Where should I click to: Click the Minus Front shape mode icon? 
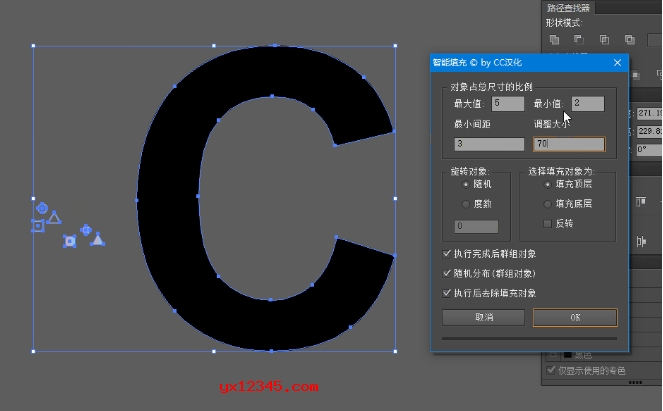[x=578, y=40]
